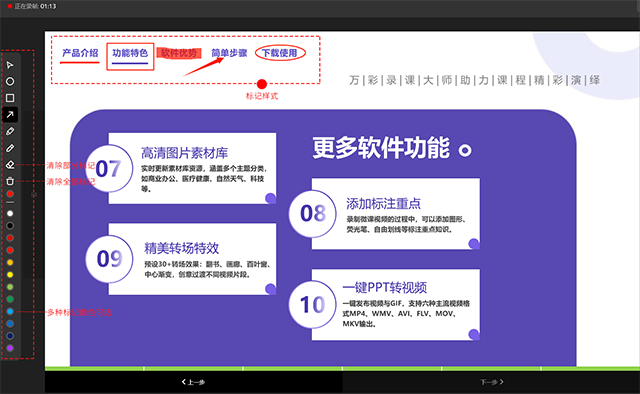Select the highlighter marker tool
The width and height of the screenshot is (640, 394).
pyautogui.click(x=10, y=131)
